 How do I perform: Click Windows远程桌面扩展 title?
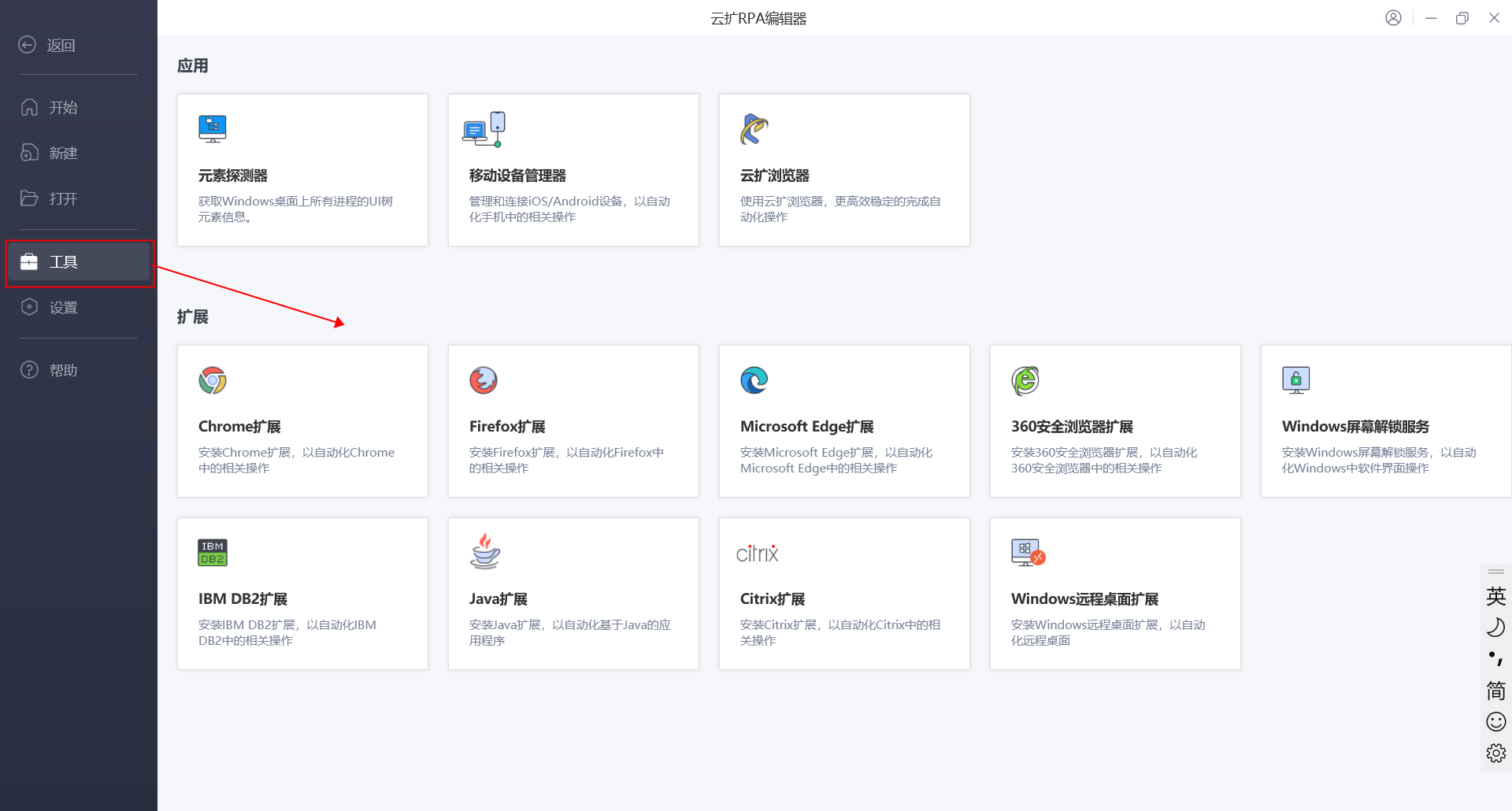[1085, 599]
